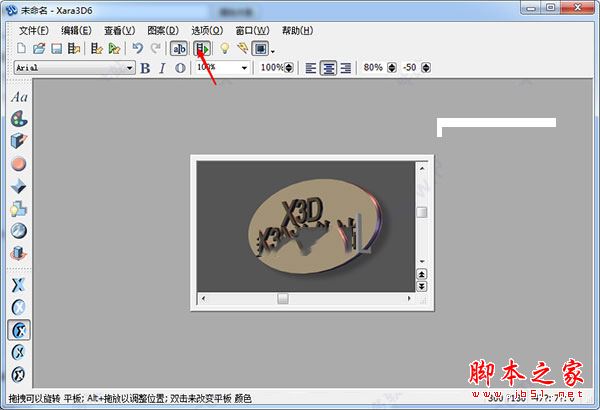Click the horizontal scrollbar thumb in preview
600x410 pixels.
283,298
